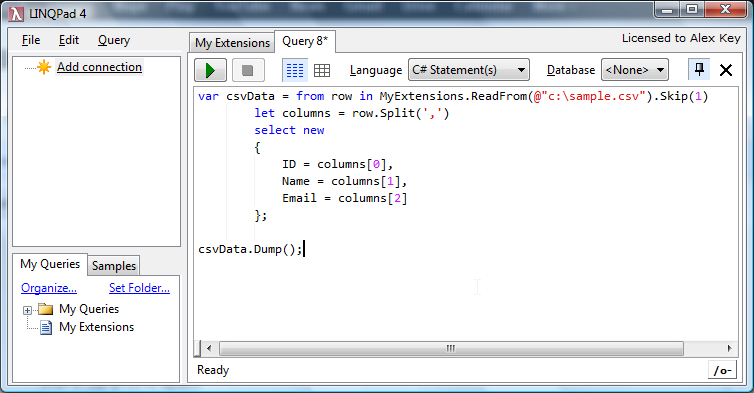Switch to rich text results view icon

(294, 70)
